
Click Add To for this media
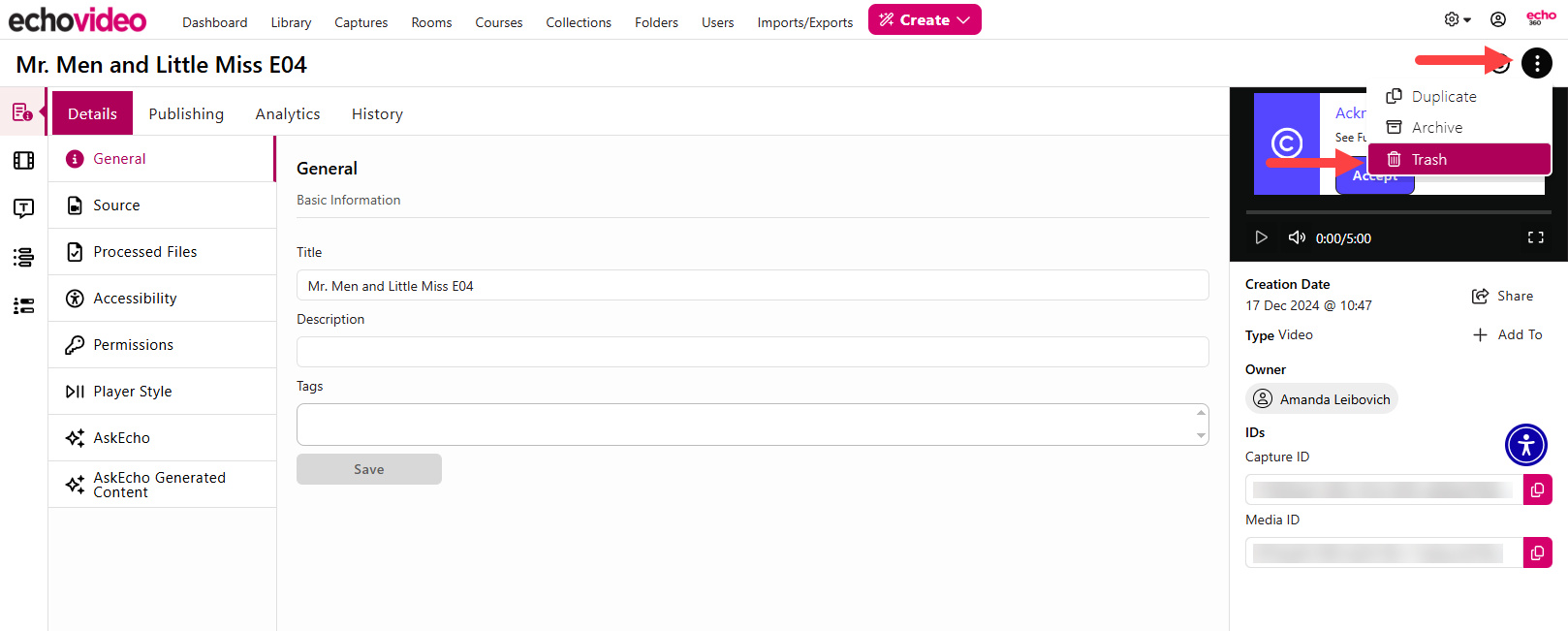pos(1507,334)
